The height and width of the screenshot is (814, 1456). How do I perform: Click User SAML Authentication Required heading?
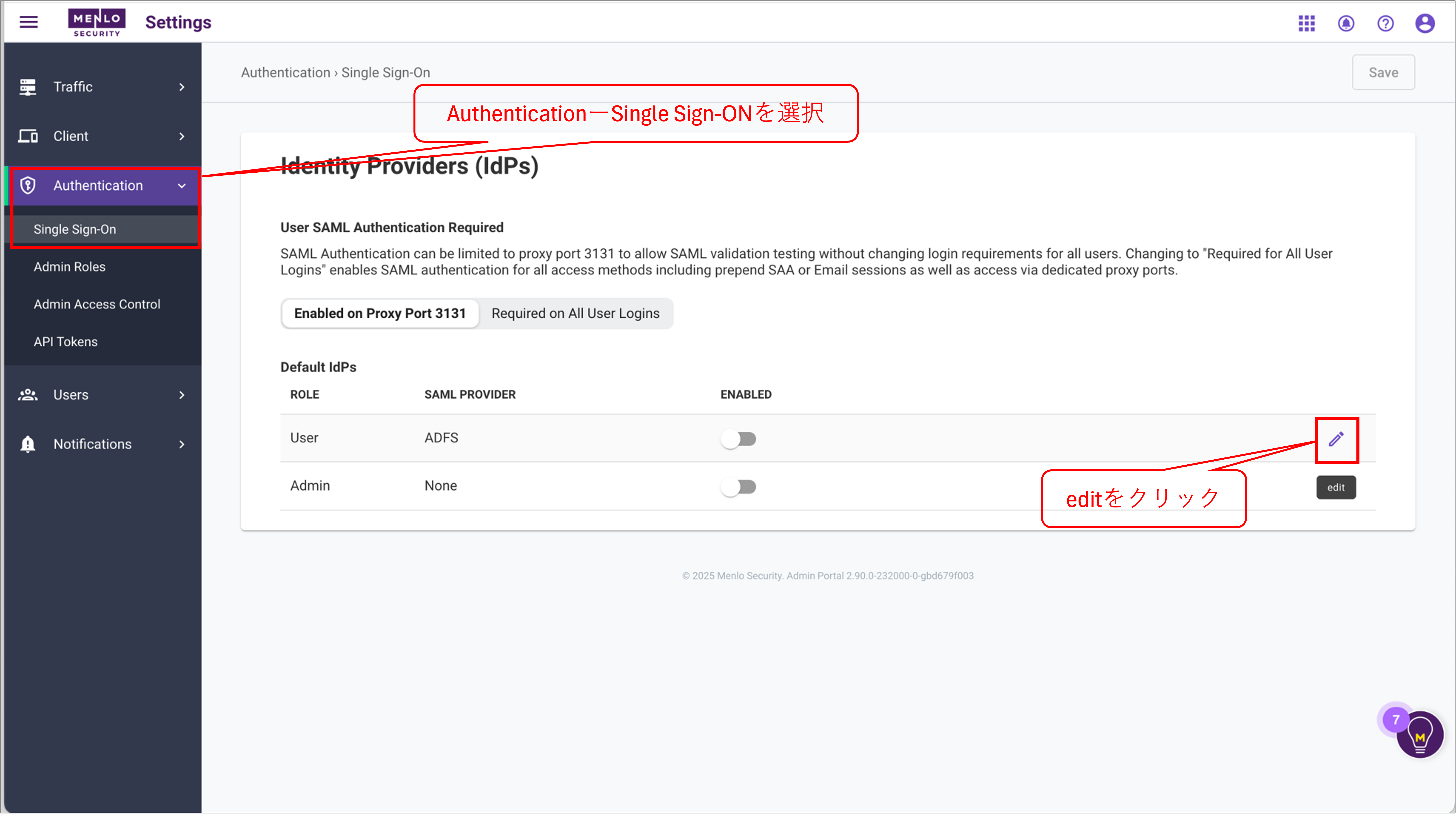pos(392,227)
